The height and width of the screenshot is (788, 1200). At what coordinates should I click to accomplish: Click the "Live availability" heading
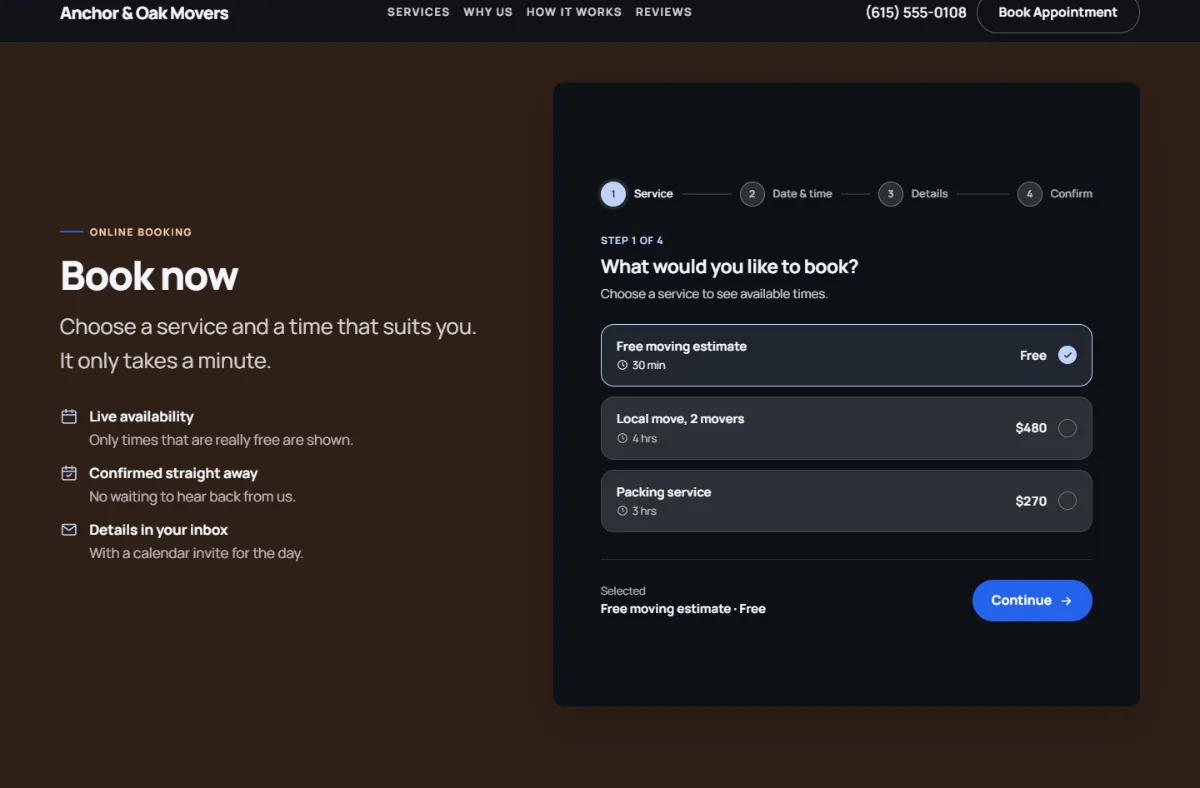click(141, 417)
